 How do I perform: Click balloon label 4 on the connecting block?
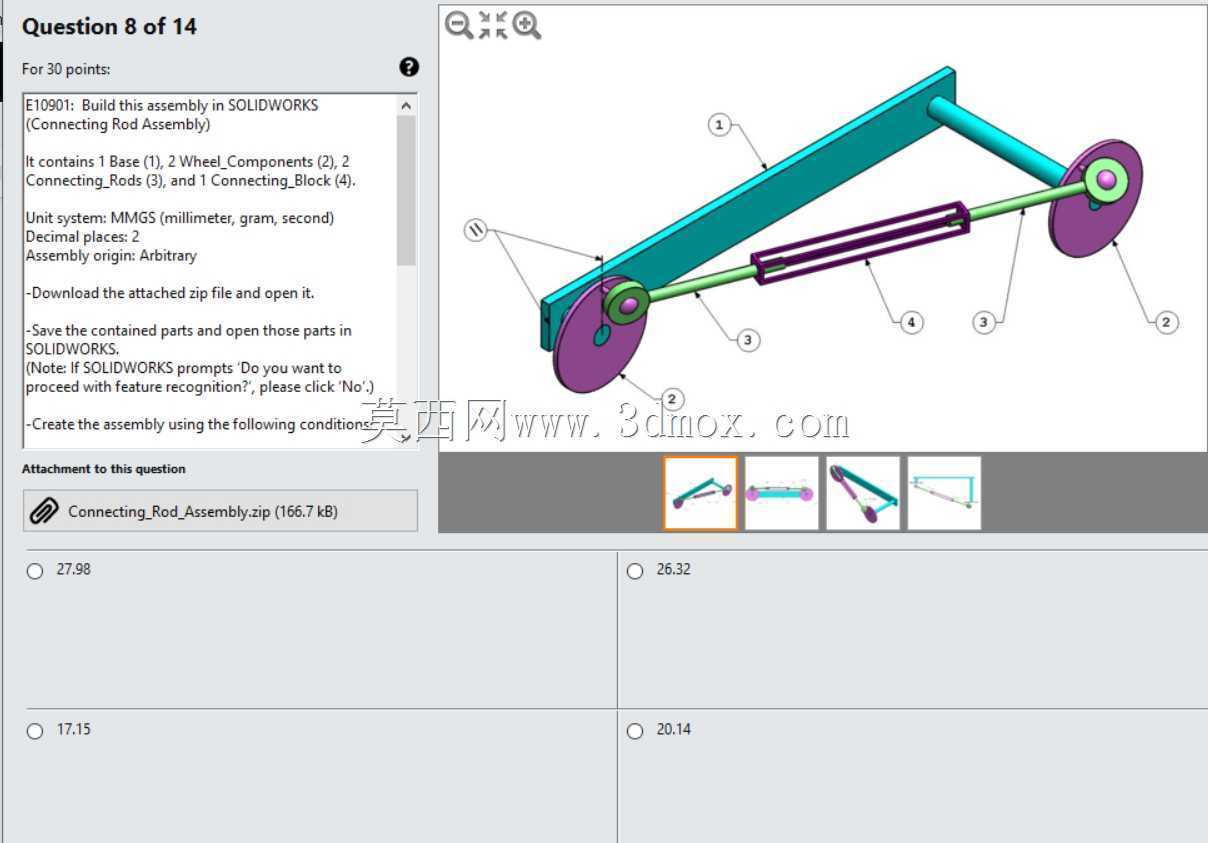point(910,322)
